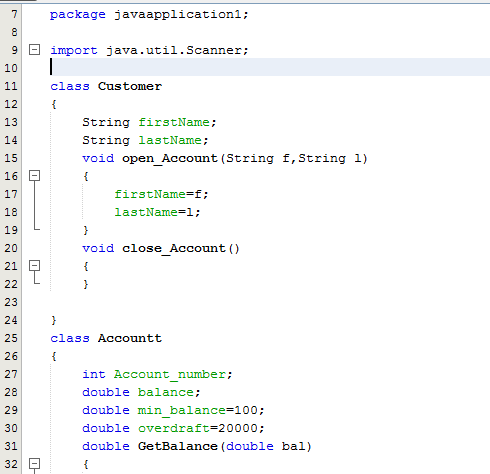Click the 'class' keyword on line 25

pos(70,338)
